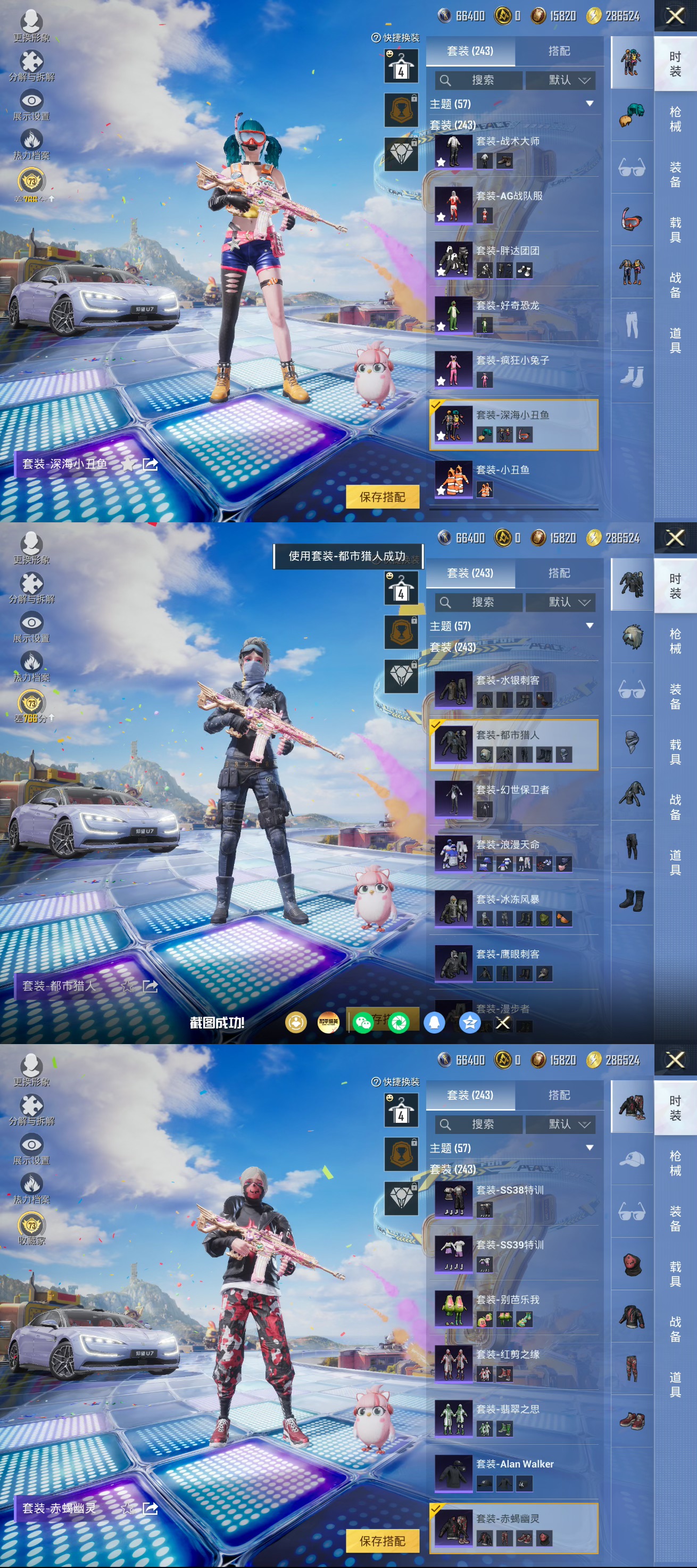This screenshot has width=697, height=1568.
Task: Select the gray-haired head slot icon
Action: (x=631, y=637)
